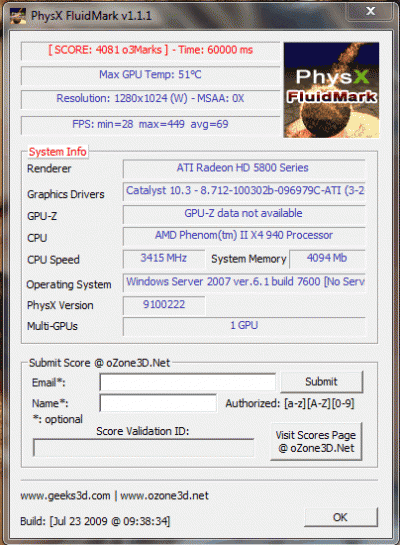This screenshot has width=400, height=545.
Task: Click the Build: [Jul 23 2009] text
Action: point(95,521)
